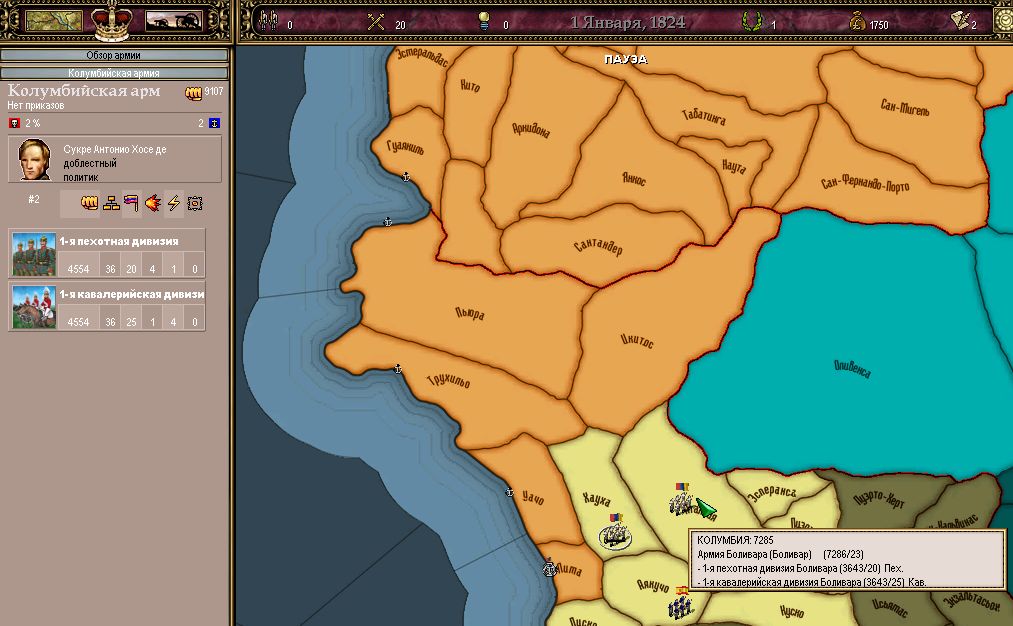
Task: Select the Кито province
Action: (470, 85)
